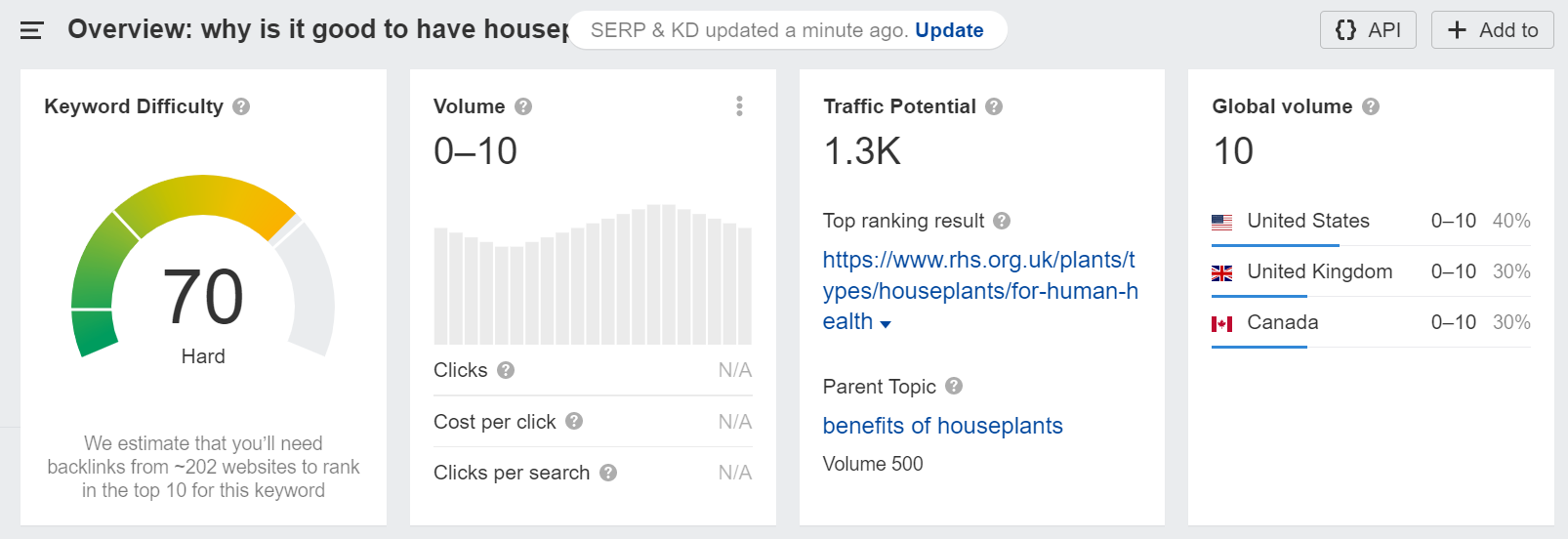Click the API button

pos(1368,30)
